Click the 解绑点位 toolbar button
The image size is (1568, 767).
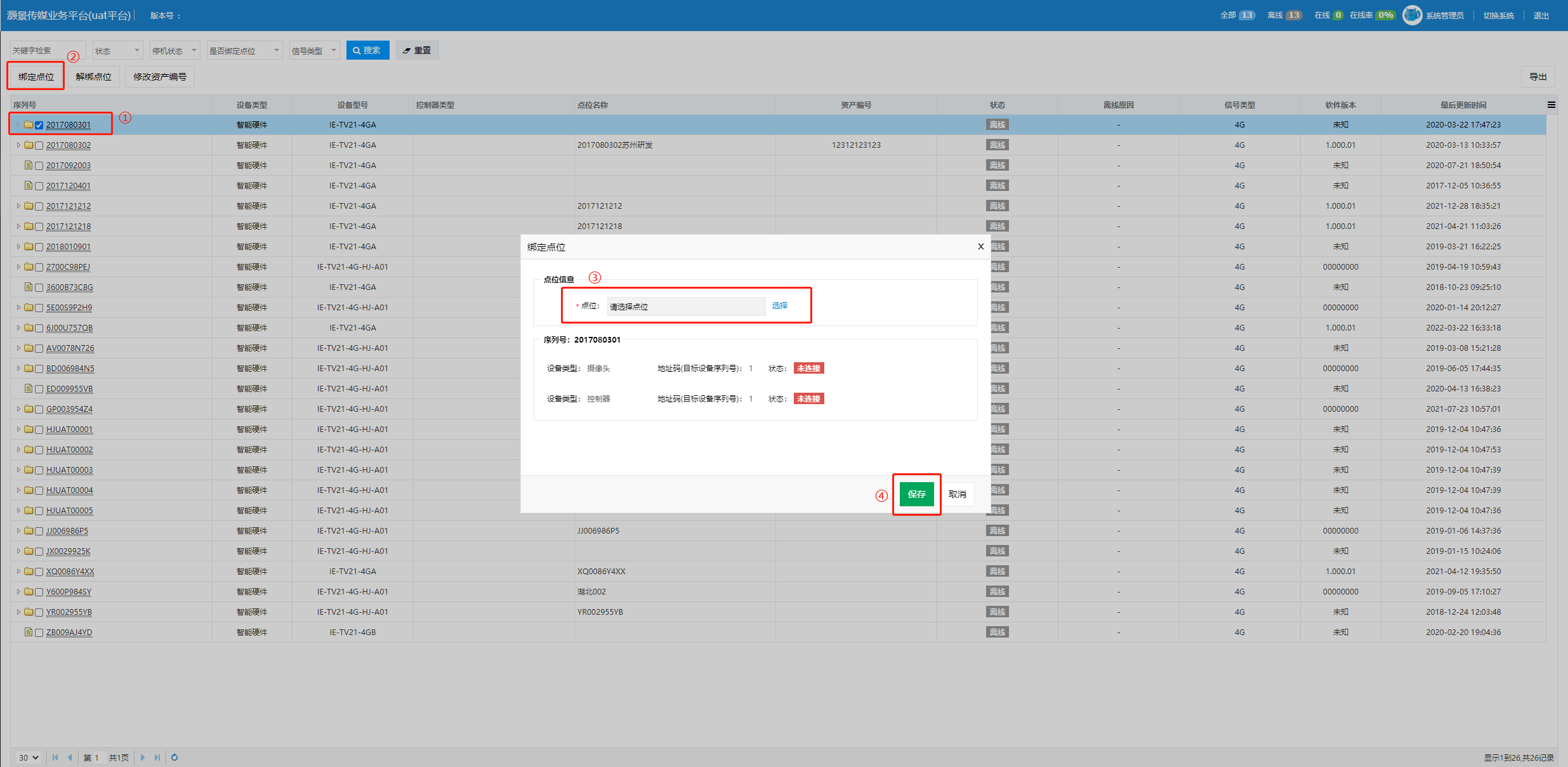(x=93, y=77)
